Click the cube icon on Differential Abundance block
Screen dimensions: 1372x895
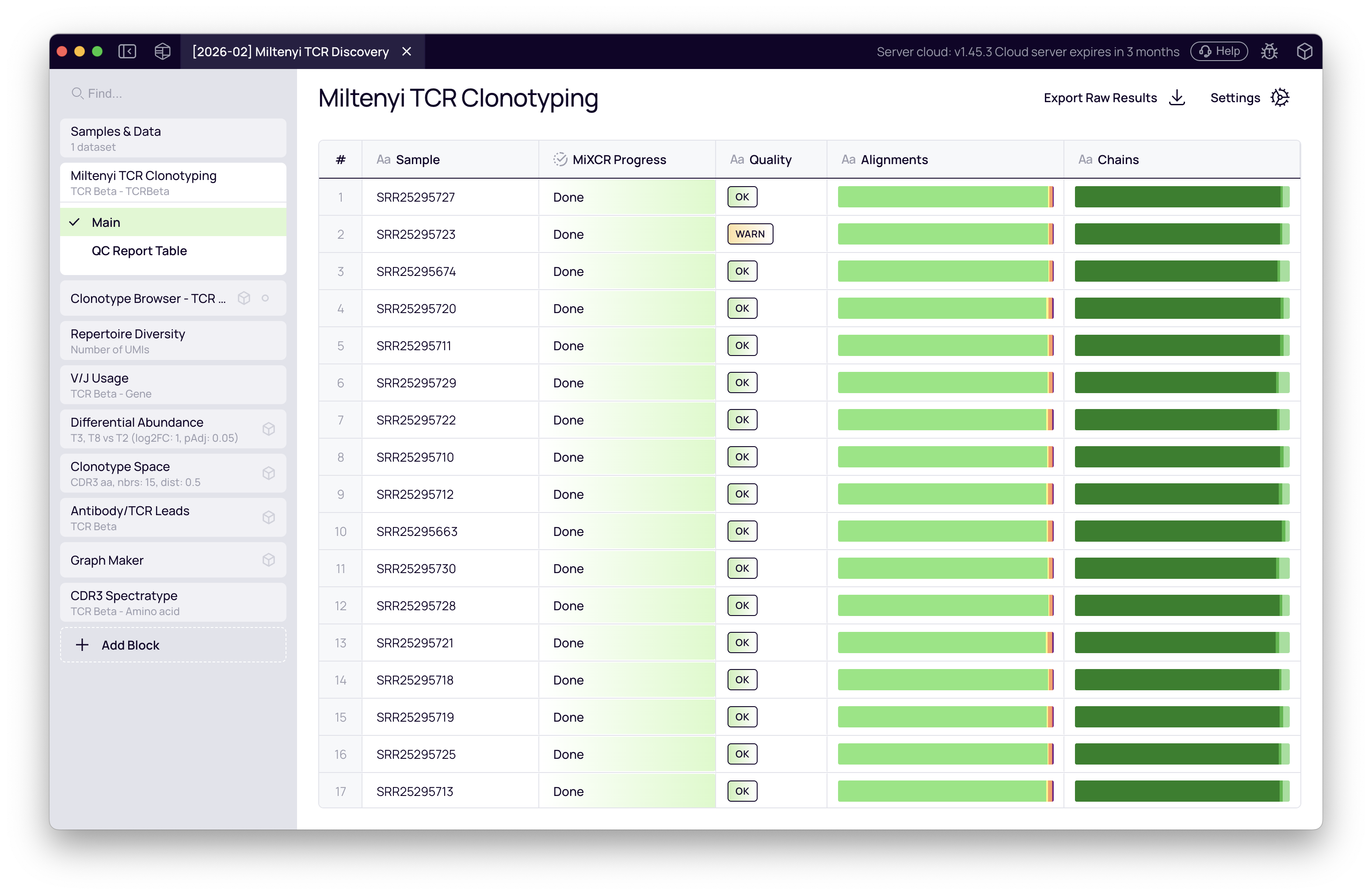pyautogui.click(x=269, y=429)
